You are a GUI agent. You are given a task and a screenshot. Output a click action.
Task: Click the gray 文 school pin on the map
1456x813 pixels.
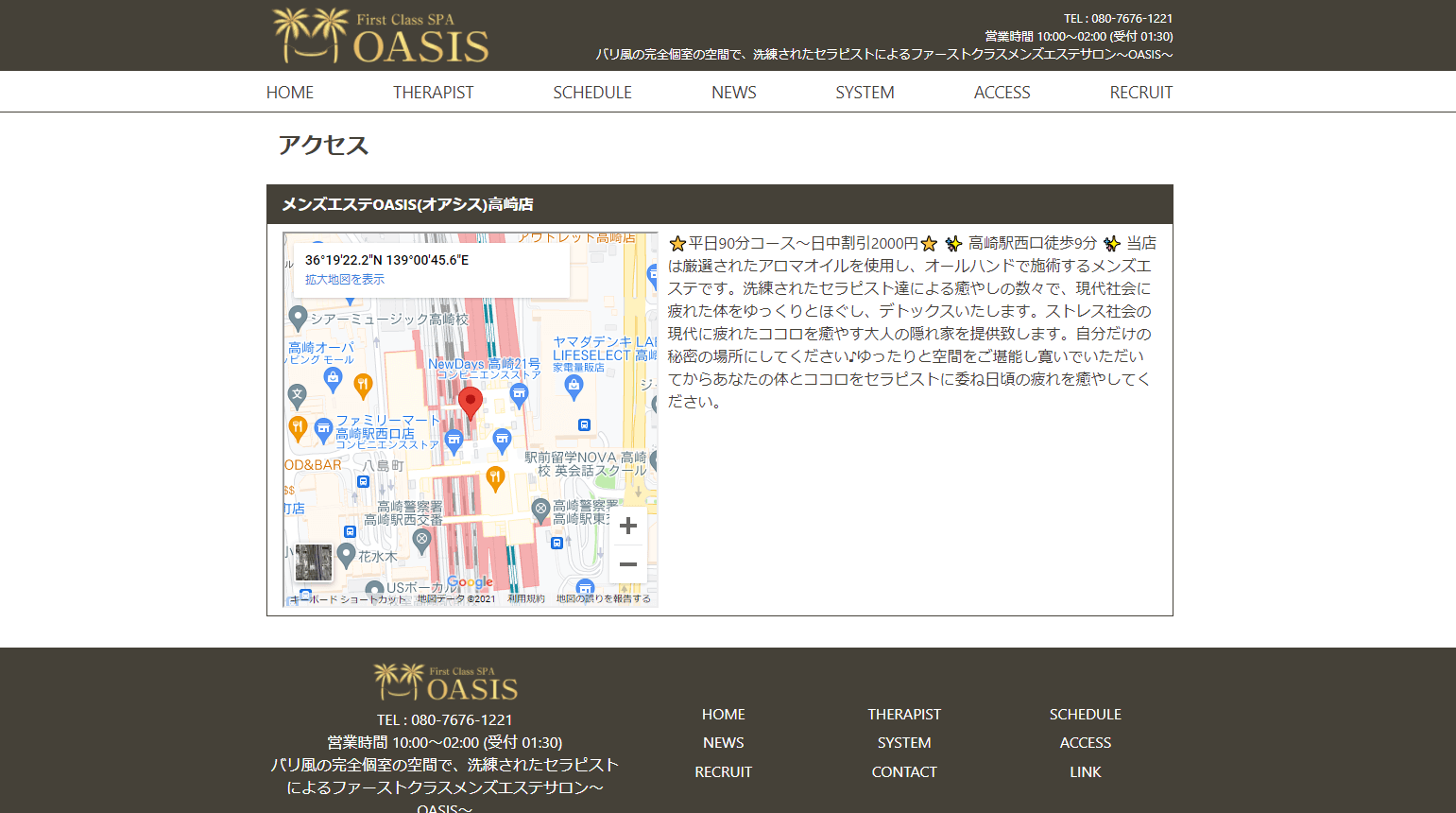[x=298, y=395]
